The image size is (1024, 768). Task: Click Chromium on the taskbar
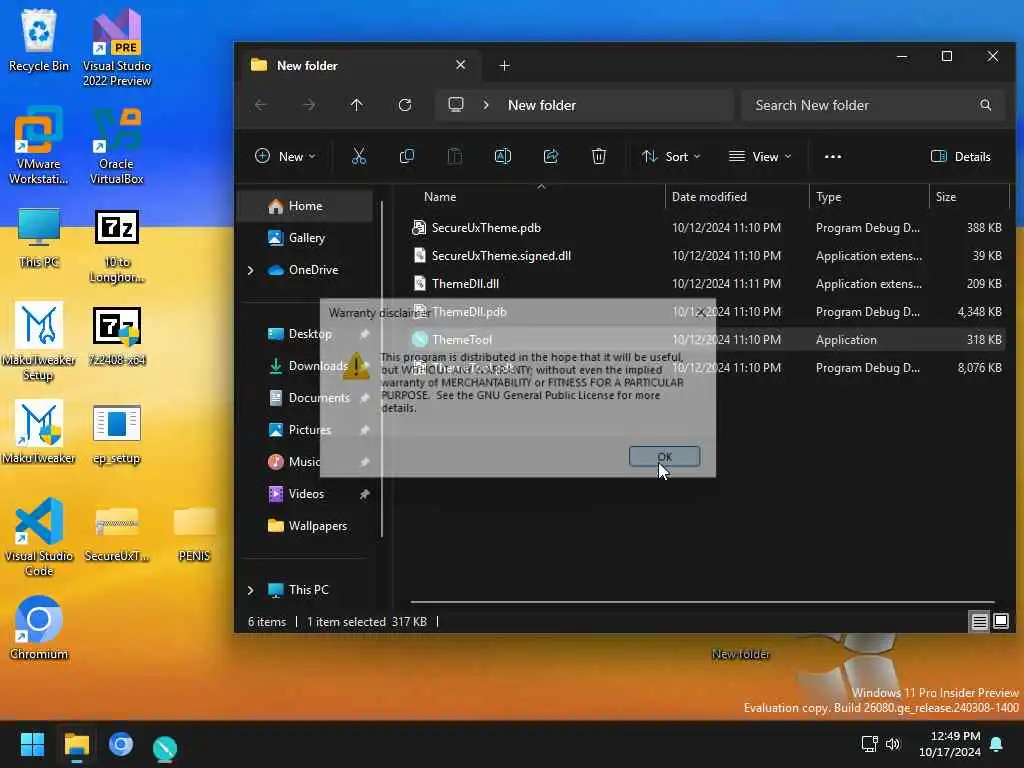click(x=121, y=744)
